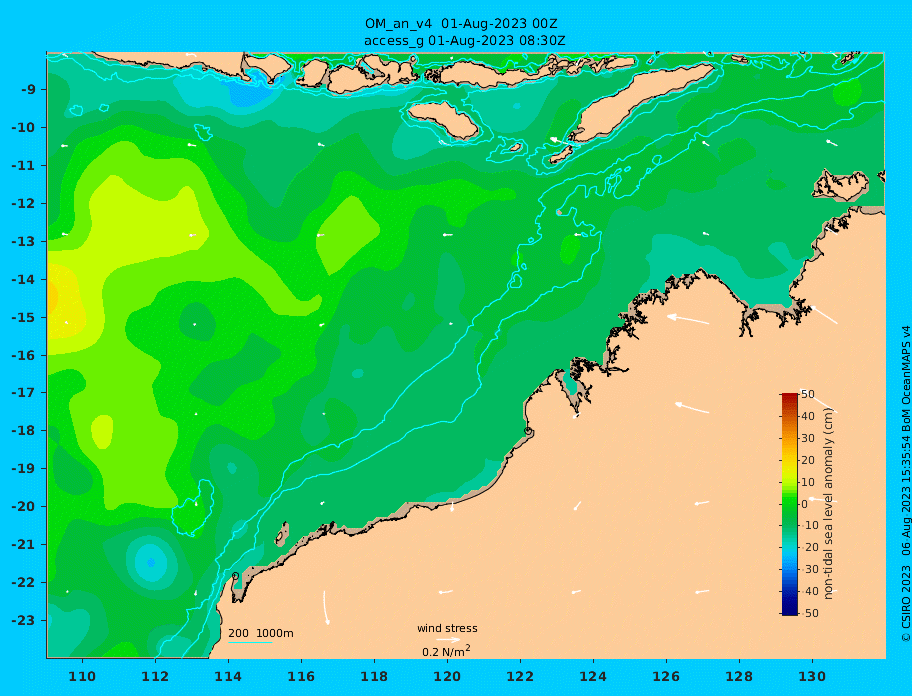
Task: Click the '0.2 N/m2' wind scale value
Action: 446,651
